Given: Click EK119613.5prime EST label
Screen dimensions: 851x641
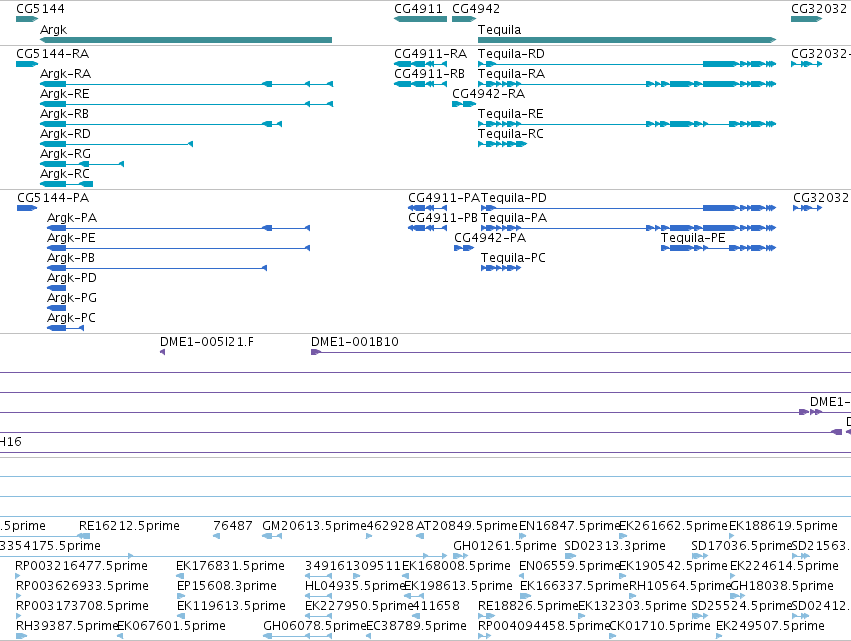Looking at the screenshot, I should 231,606.
